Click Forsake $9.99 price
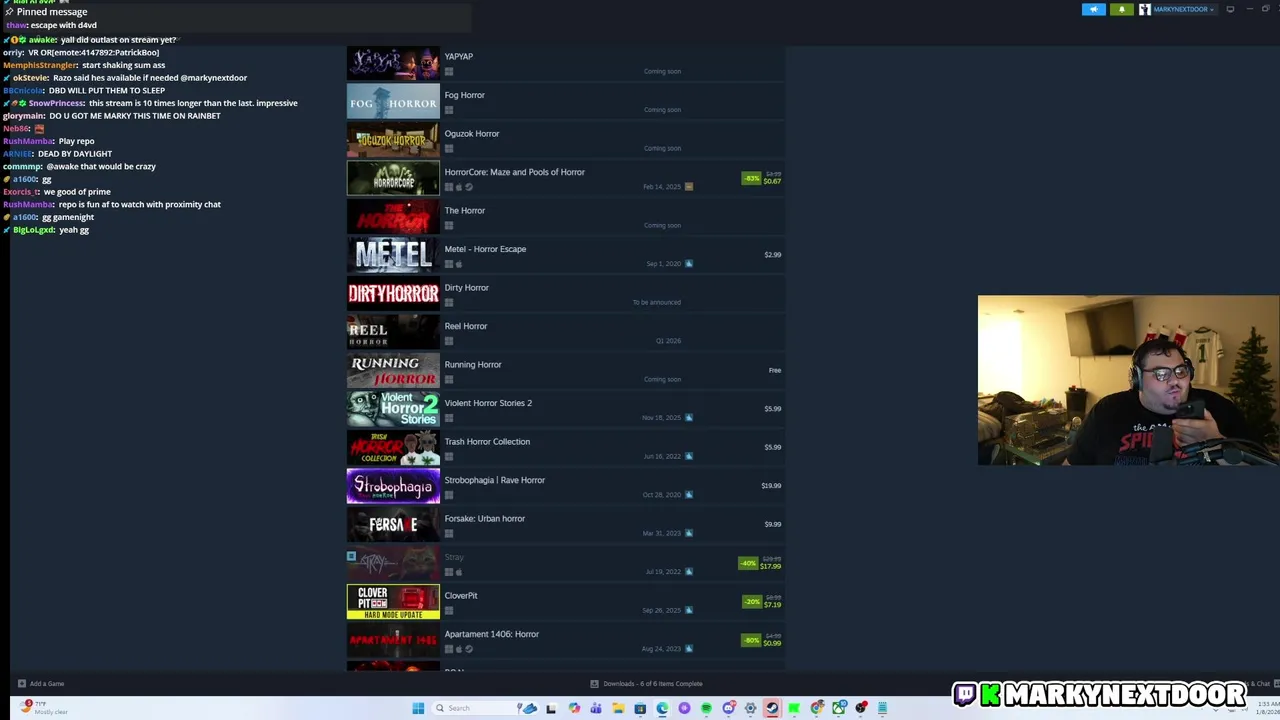 pyautogui.click(x=772, y=524)
